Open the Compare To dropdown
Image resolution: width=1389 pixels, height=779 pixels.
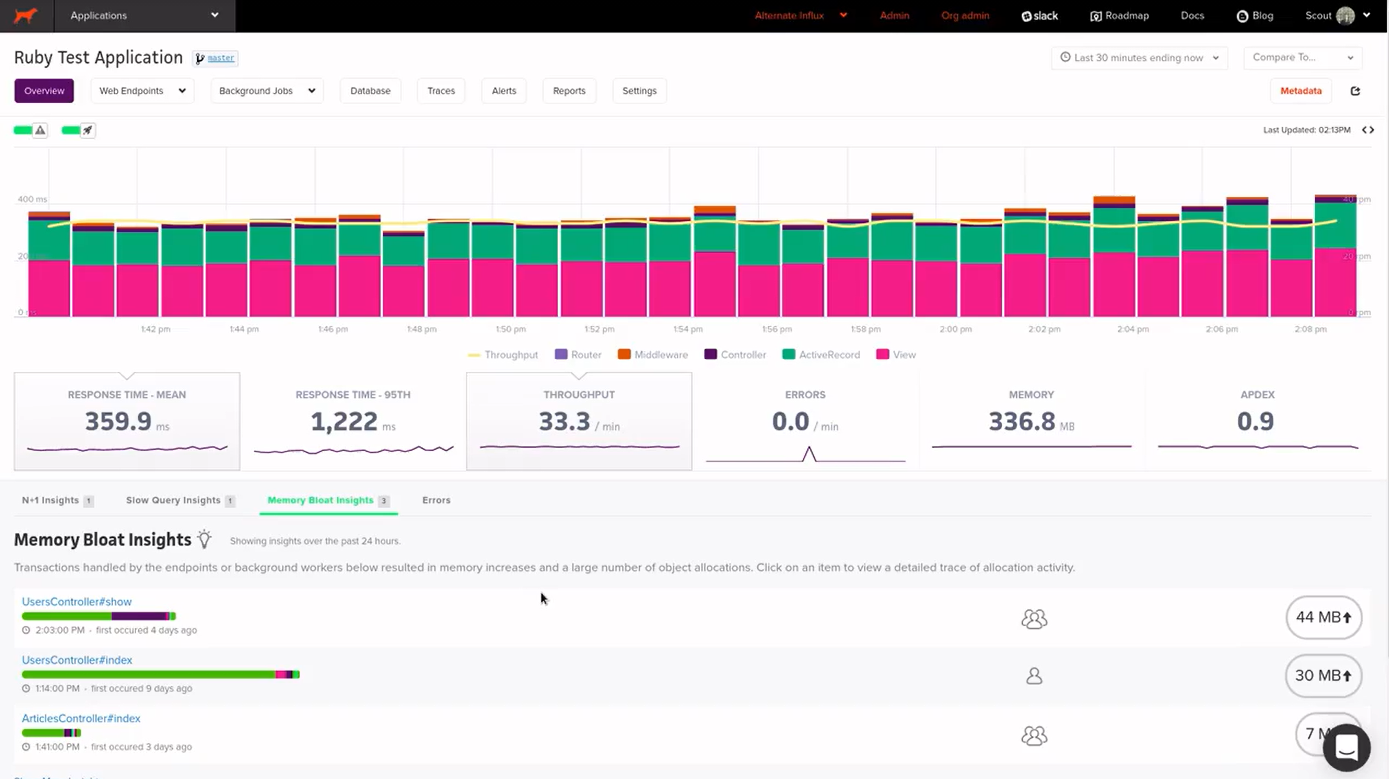coord(1303,58)
